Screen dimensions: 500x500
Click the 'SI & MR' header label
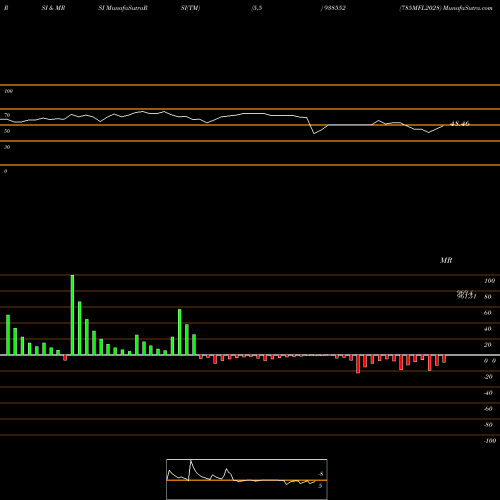[x=53, y=8]
